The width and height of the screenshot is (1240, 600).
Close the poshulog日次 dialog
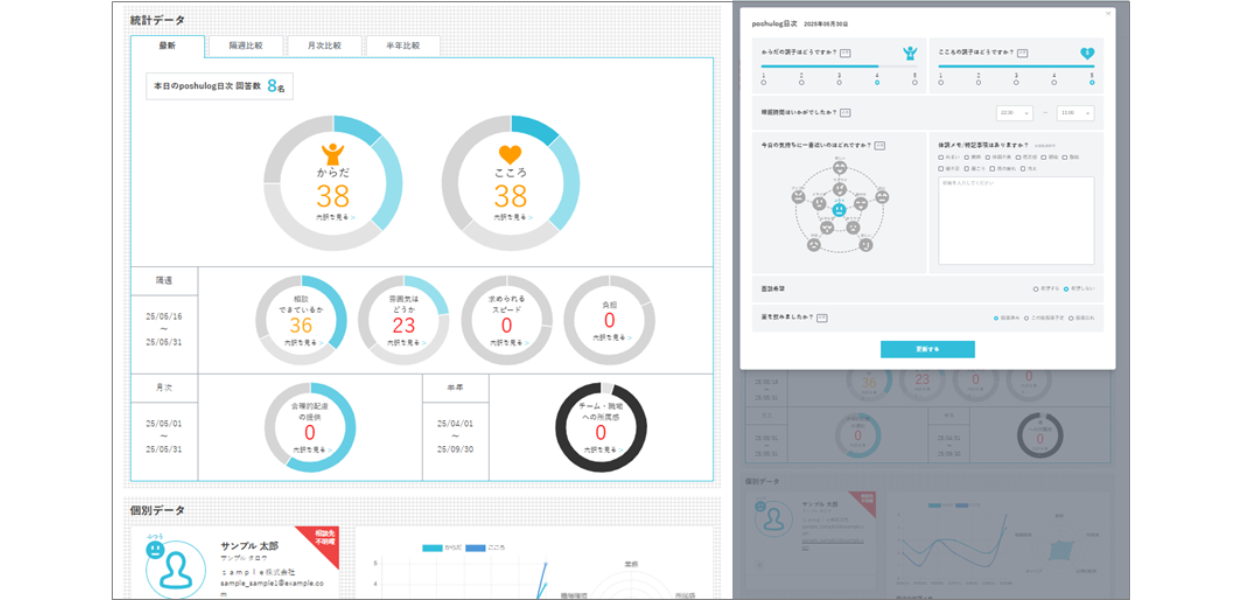[1107, 13]
